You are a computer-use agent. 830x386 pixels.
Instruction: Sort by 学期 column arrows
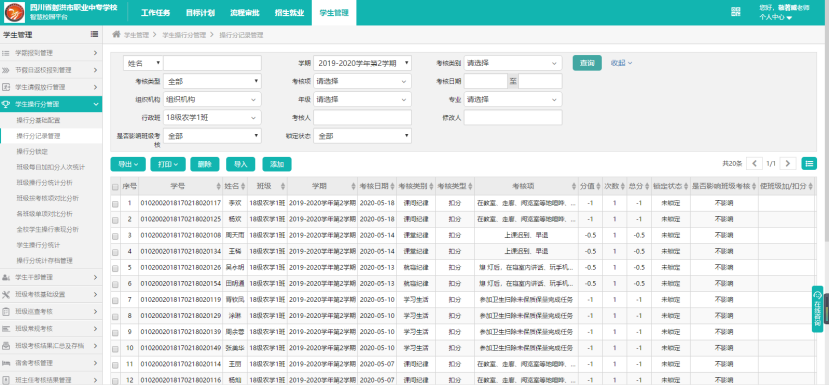pos(353,186)
